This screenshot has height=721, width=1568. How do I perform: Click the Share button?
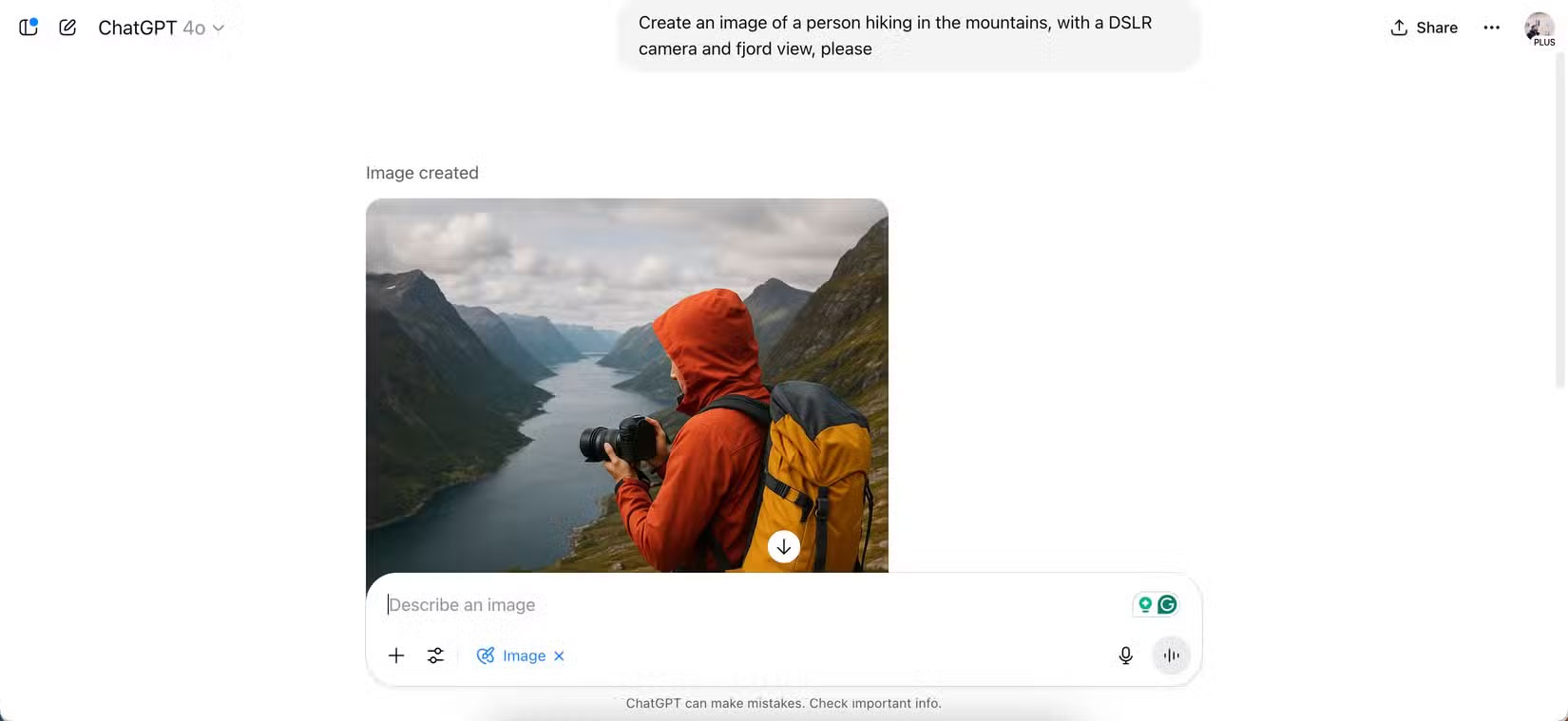tap(1424, 28)
